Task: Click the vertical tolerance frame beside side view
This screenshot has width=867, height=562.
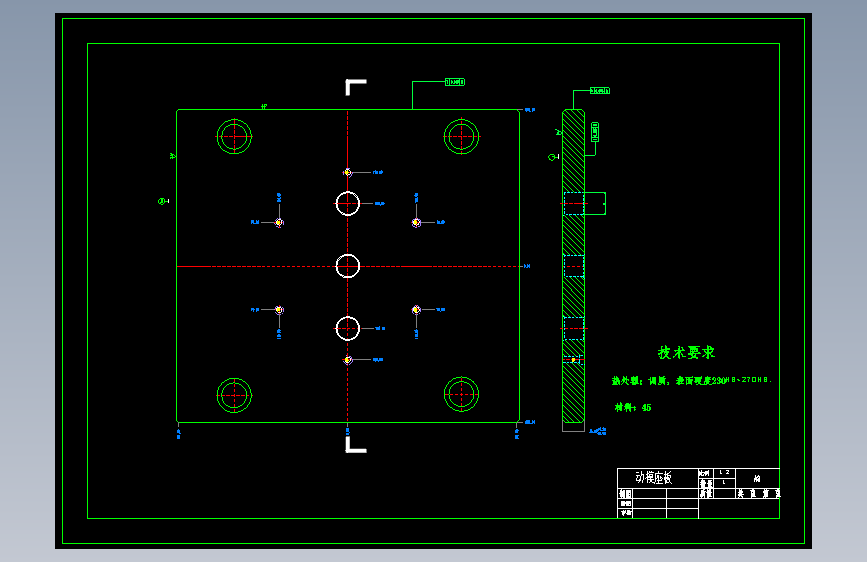Action: [595, 132]
